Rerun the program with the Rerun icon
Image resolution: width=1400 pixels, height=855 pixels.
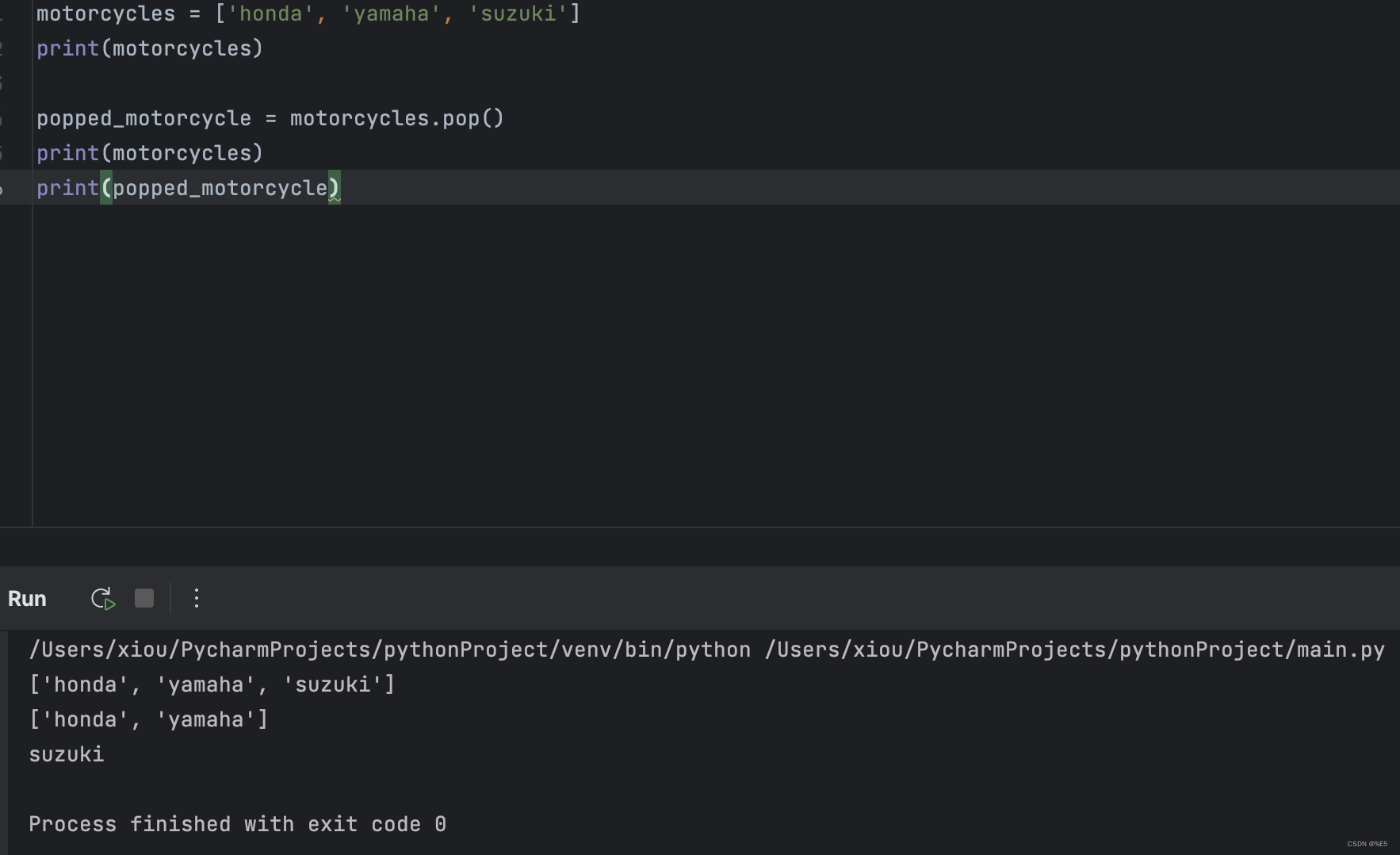pyautogui.click(x=103, y=599)
